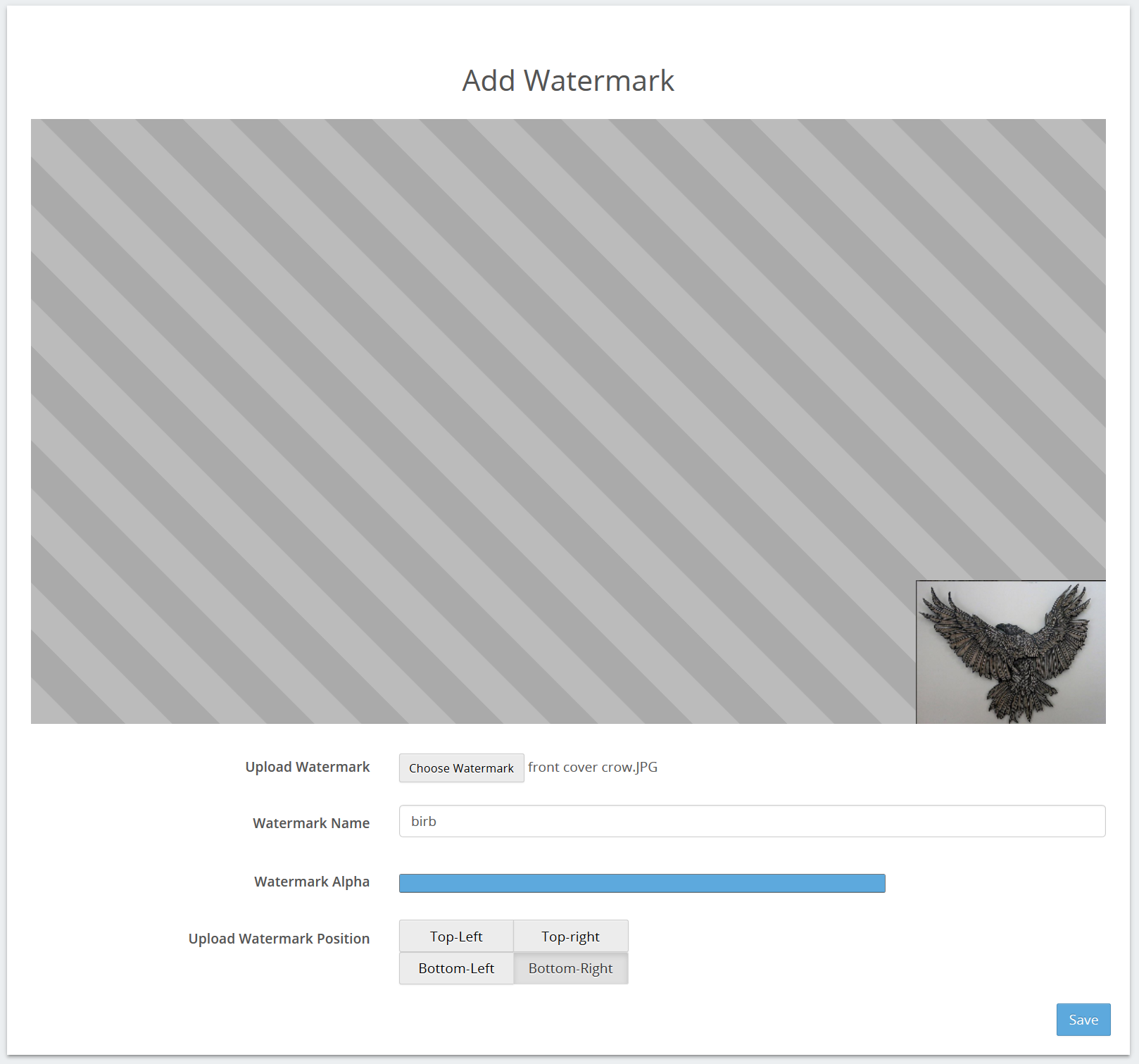
Task: Click the Upload Watermark label
Action: click(308, 767)
